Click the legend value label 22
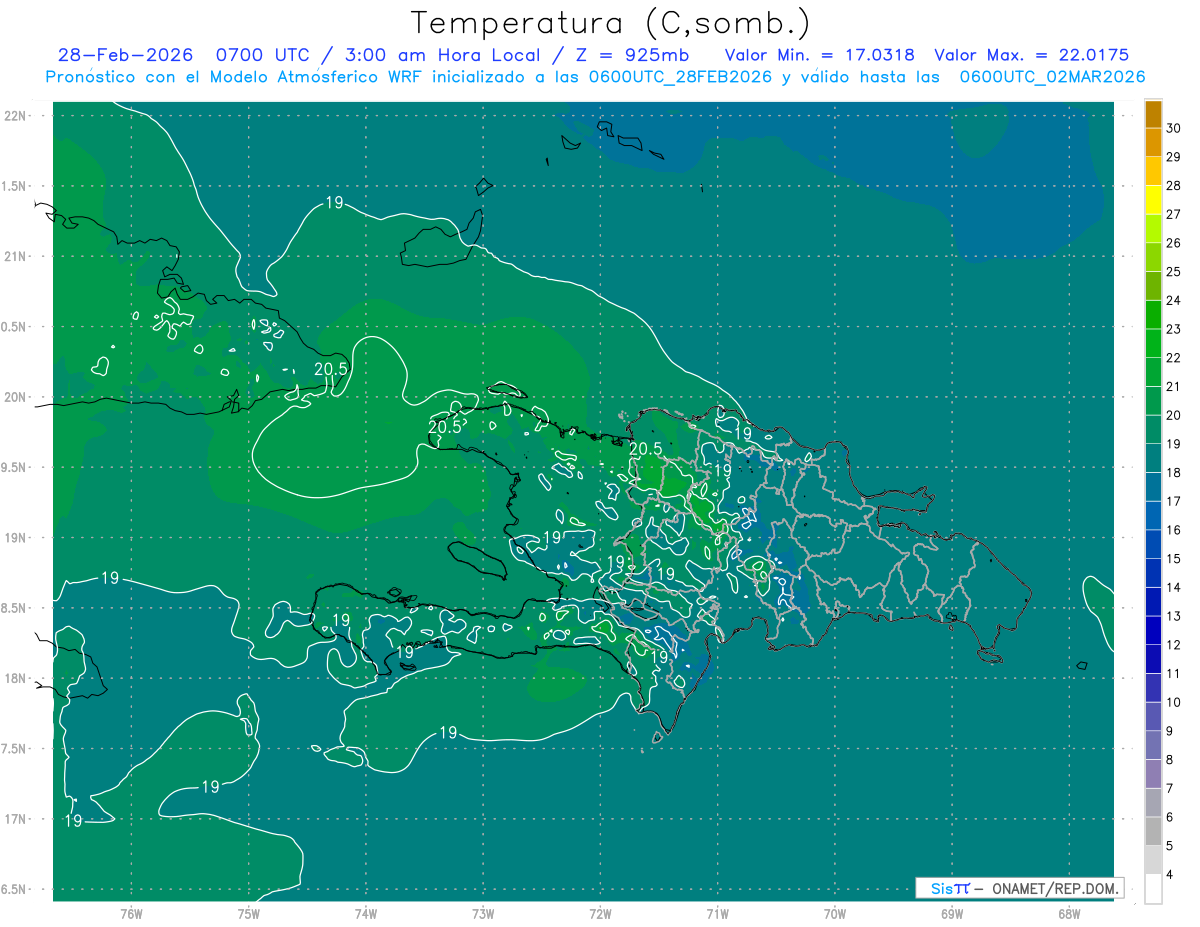The width and height of the screenshot is (1200, 927). point(1174,358)
